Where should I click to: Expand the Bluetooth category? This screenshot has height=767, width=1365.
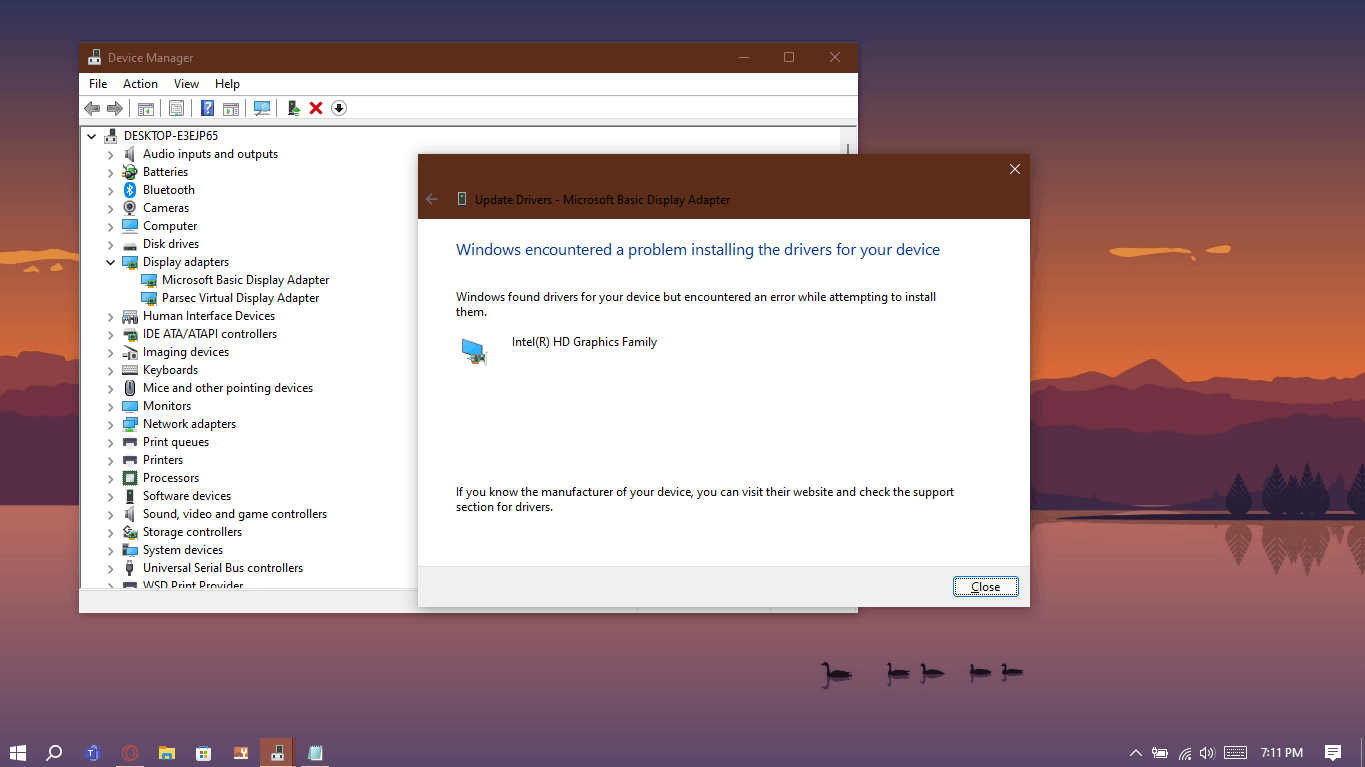tap(111, 190)
